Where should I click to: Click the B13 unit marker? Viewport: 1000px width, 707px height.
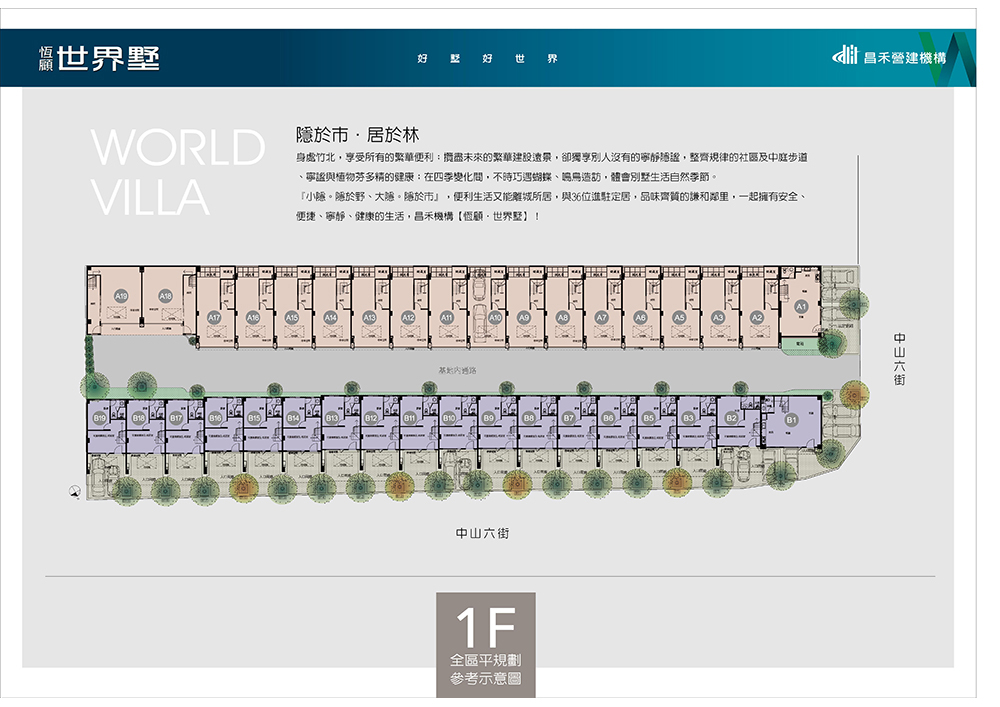(332, 418)
